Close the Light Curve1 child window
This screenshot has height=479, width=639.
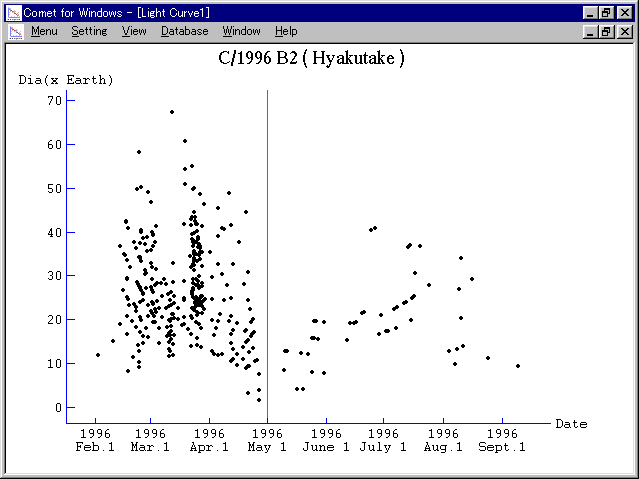click(625, 31)
